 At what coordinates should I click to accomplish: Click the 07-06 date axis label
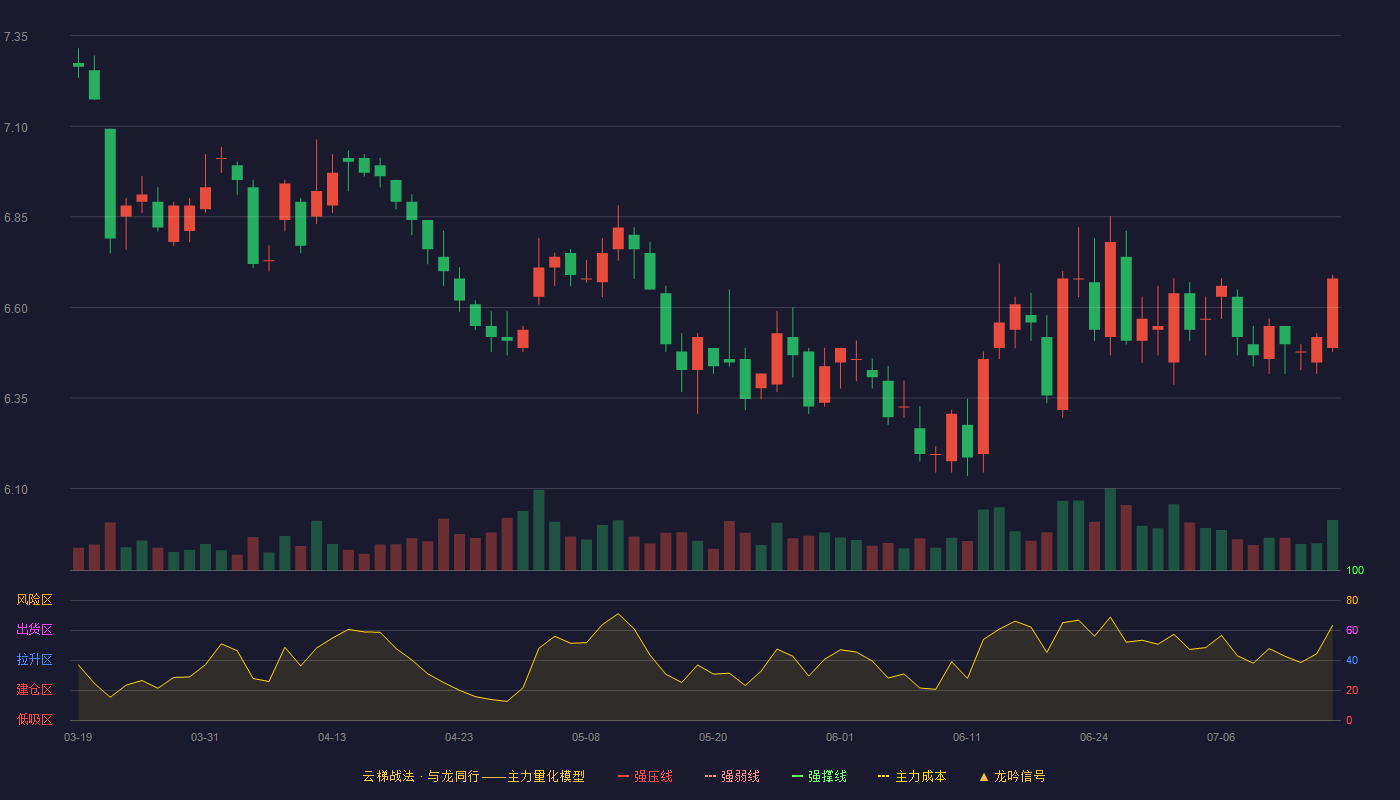point(1221,737)
